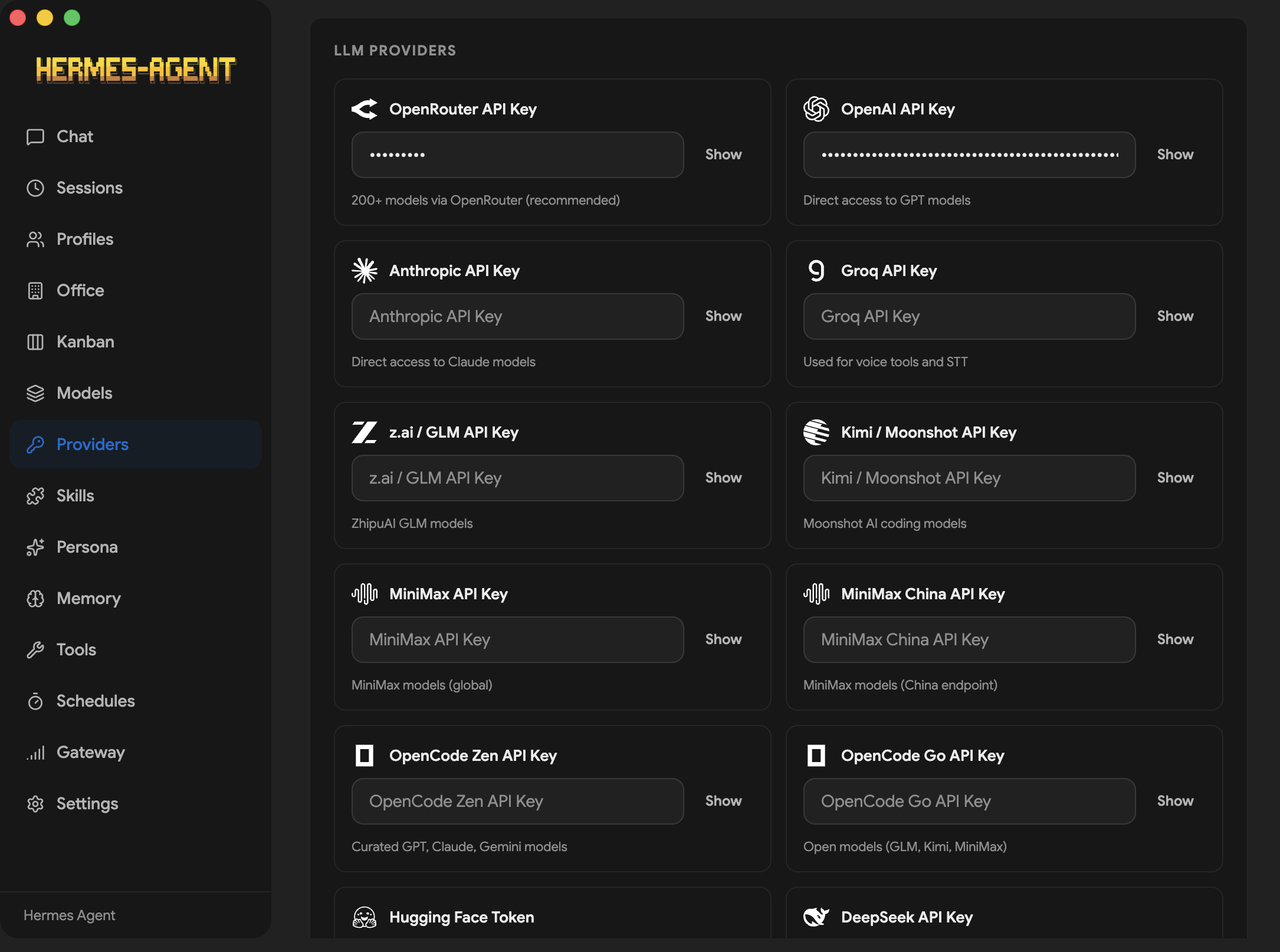
Task: Reveal the MiniMax API key
Action: (x=724, y=639)
